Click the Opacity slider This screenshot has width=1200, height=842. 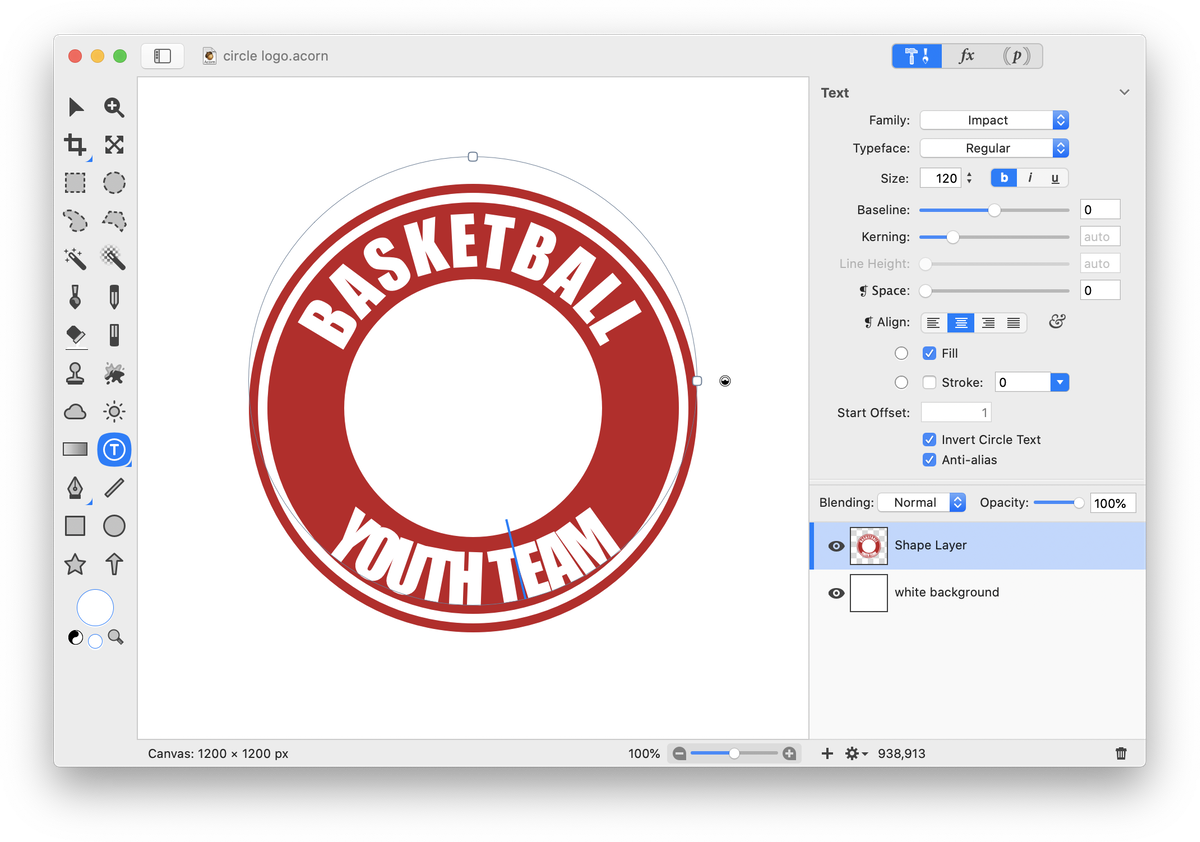pyautogui.click(x=1059, y=503)
